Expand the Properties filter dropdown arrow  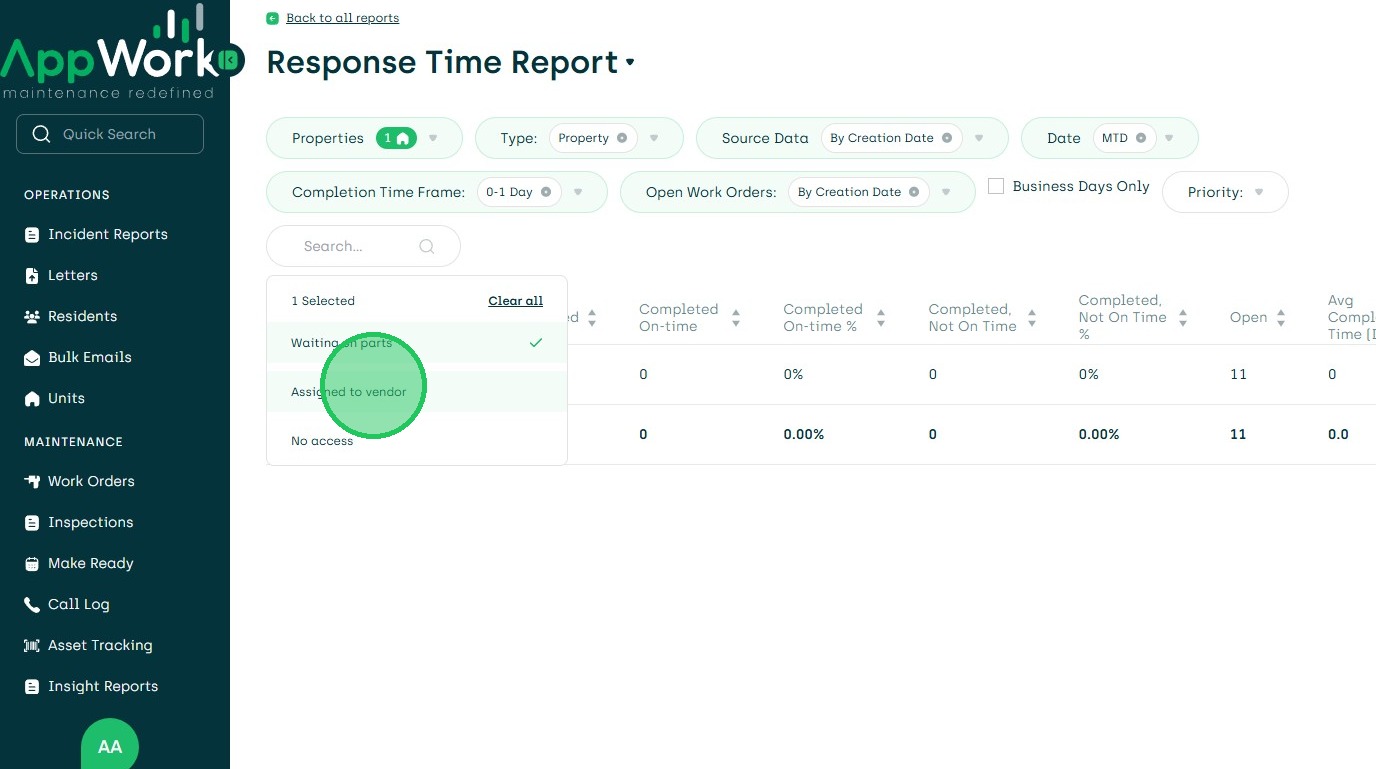tap(433, 138)
